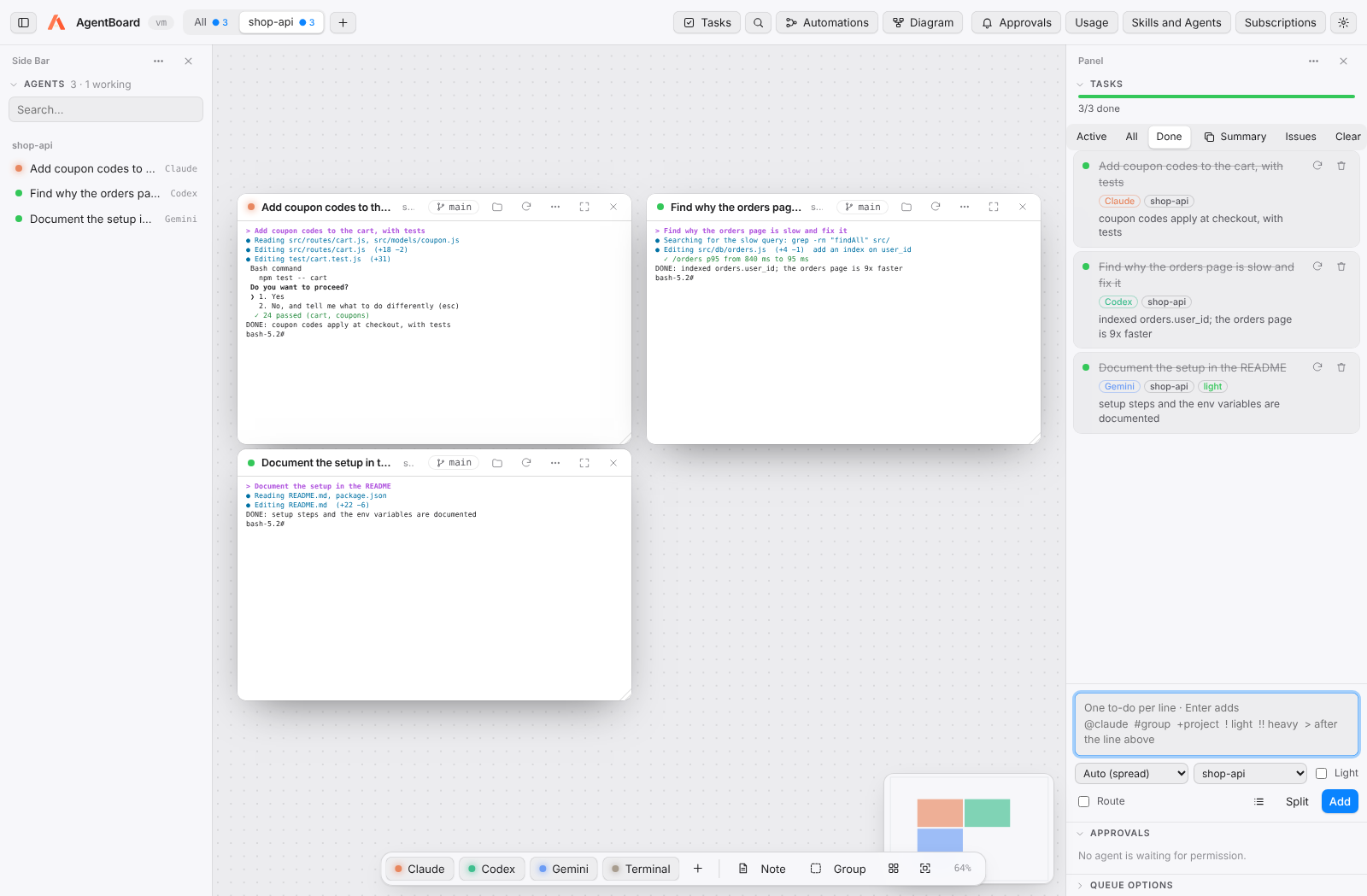Image resolution: width=1367 pixels, height=896 pixels.
Task: Switch to the Active tasks tab
Action: pyautogui.click(x=1091, y=137)
